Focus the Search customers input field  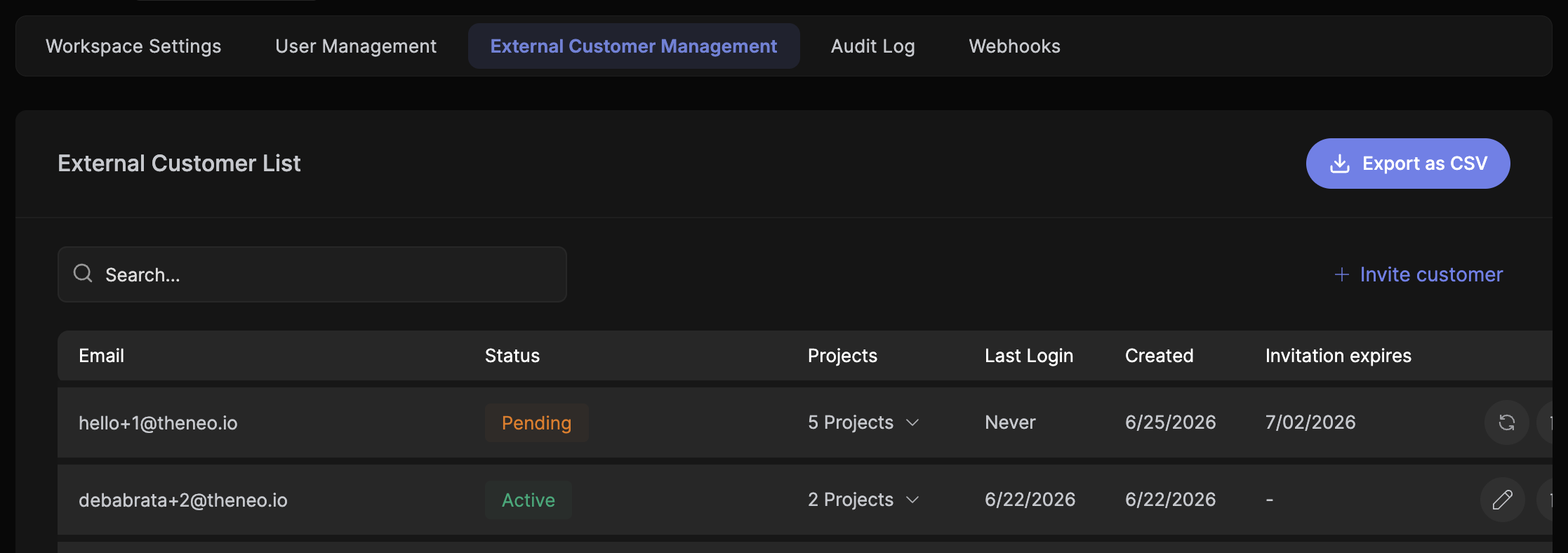pos(312,274)
